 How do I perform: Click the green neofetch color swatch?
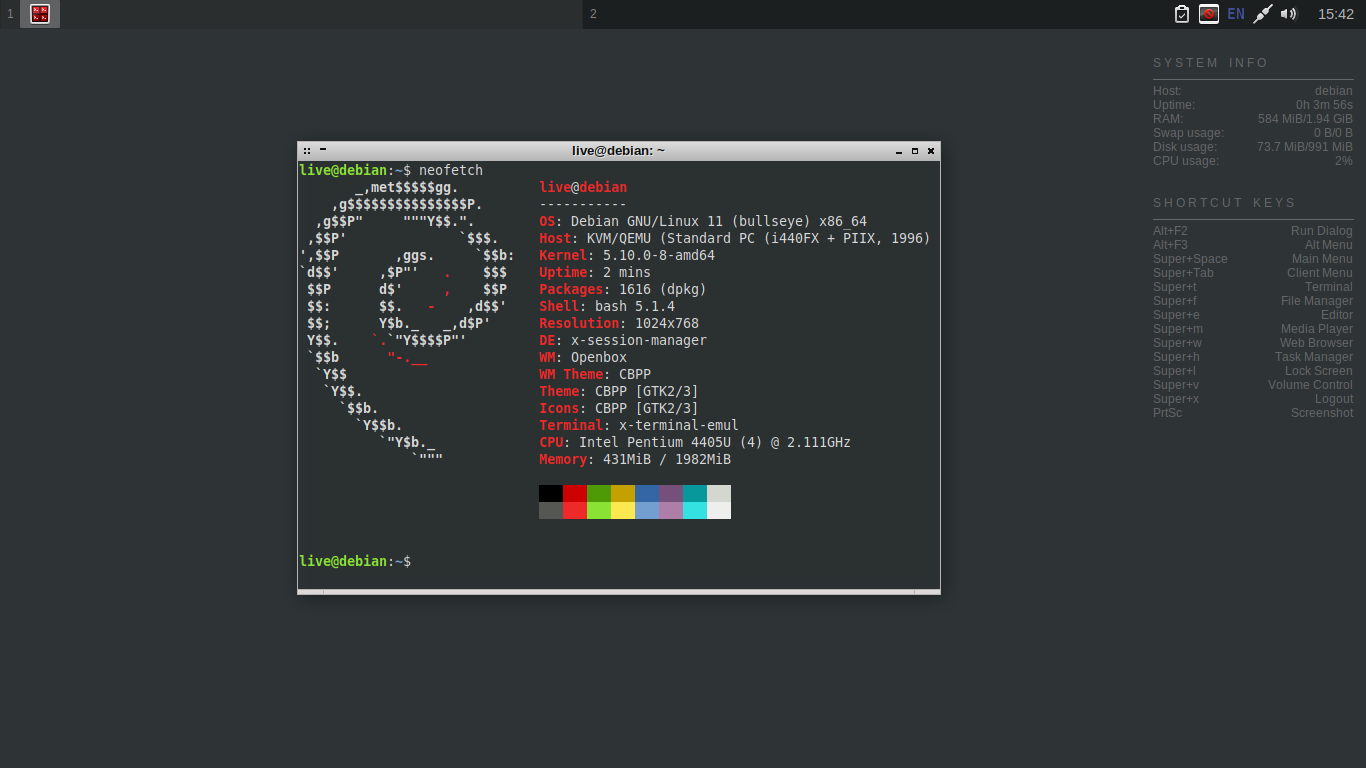tap(597, 492)
